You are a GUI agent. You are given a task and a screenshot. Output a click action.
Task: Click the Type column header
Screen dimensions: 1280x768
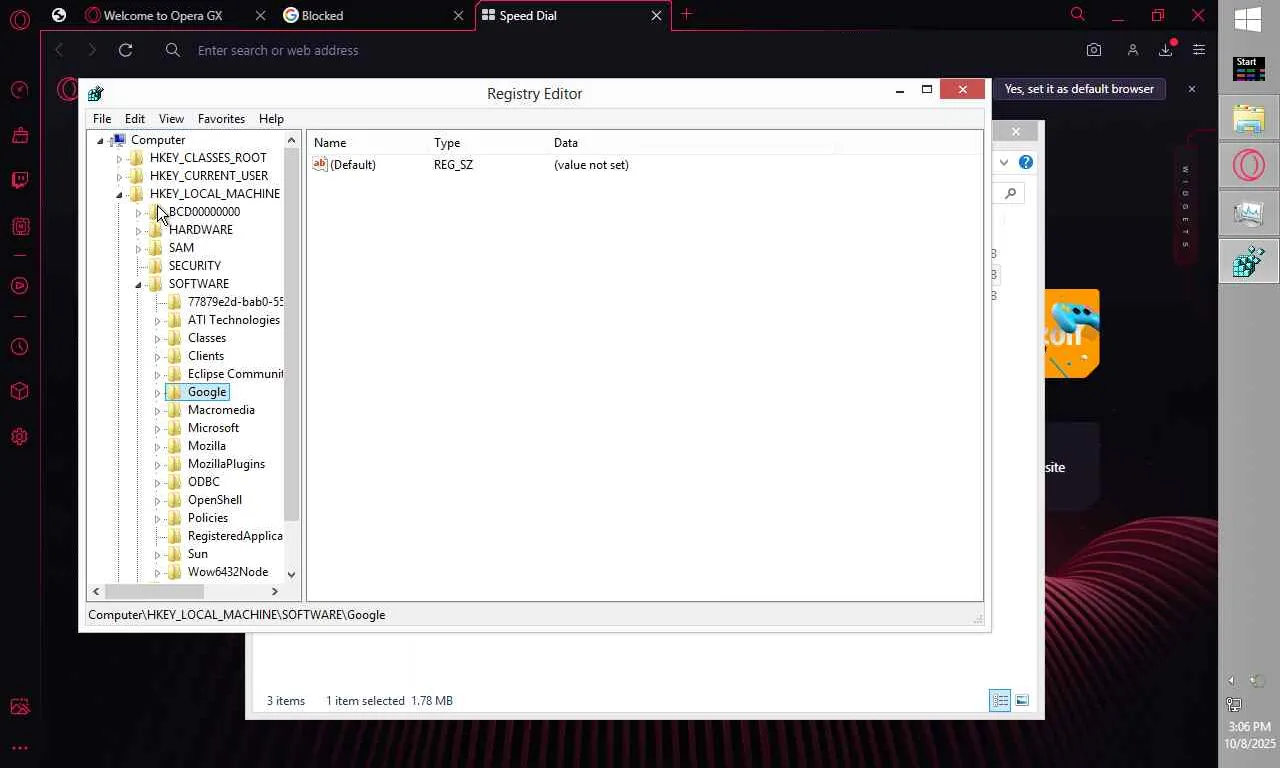[x=487, y=143]
